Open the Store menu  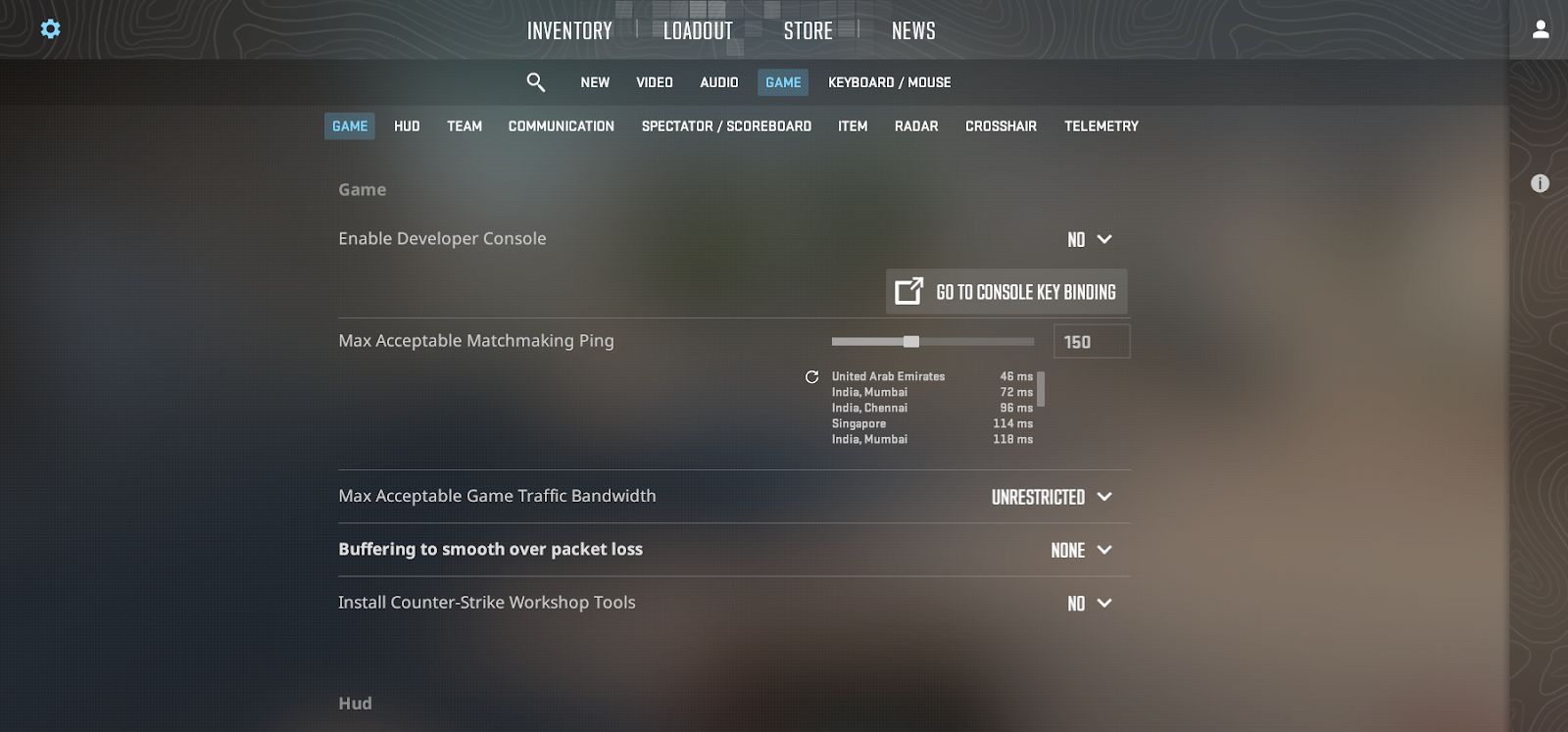[x=808, y=30]
